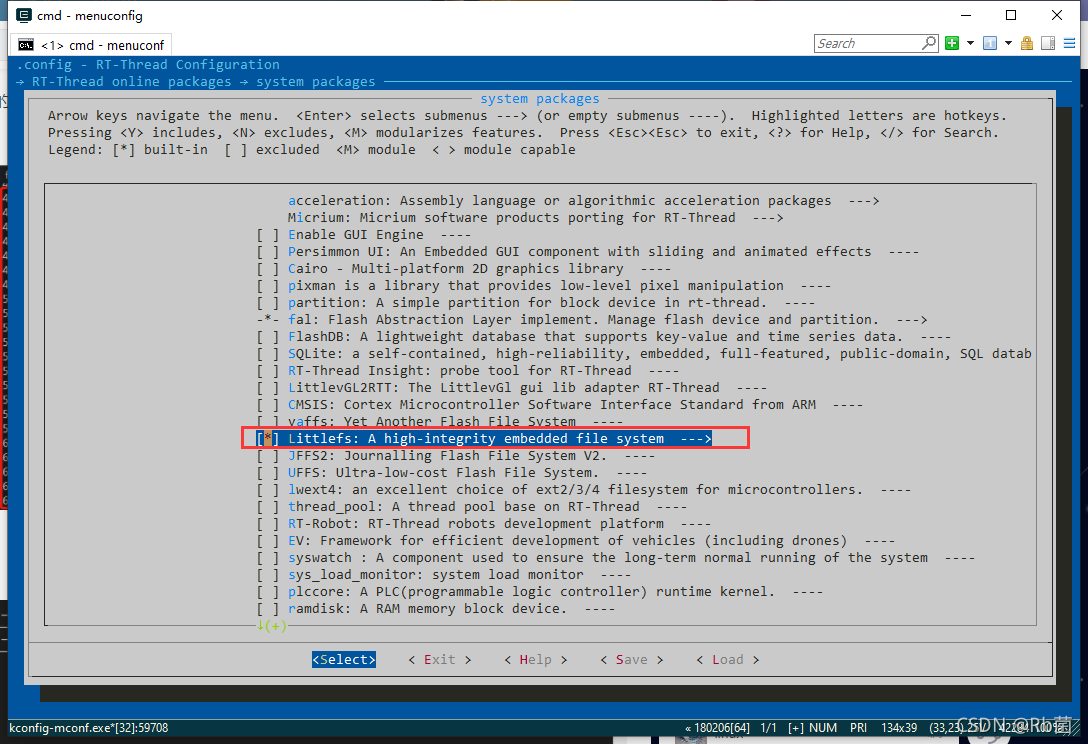Toggle Persimmon UI checkbox
This screenshot has height=744, width=1088.
[x=267, y=252]
